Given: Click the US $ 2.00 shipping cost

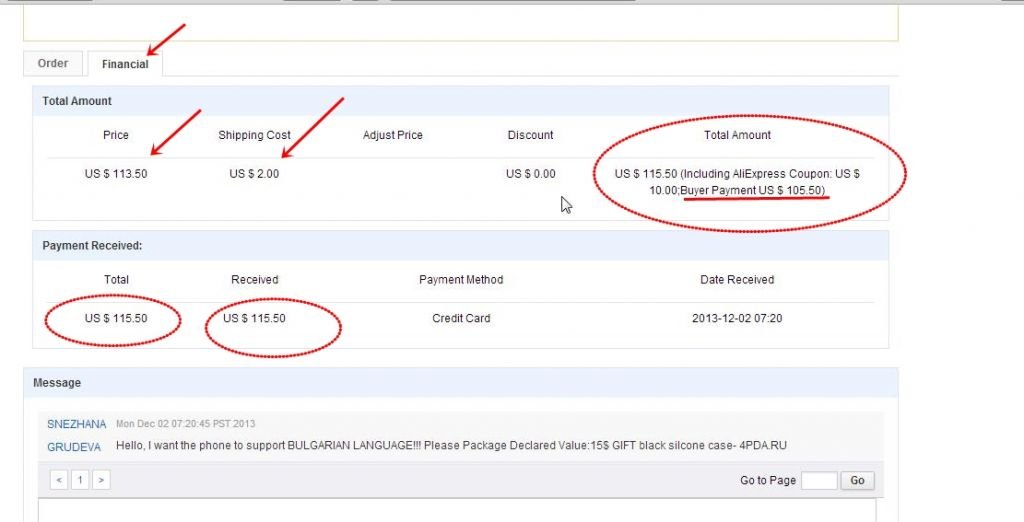Looking at the screenshot, I should click(254, 174).
